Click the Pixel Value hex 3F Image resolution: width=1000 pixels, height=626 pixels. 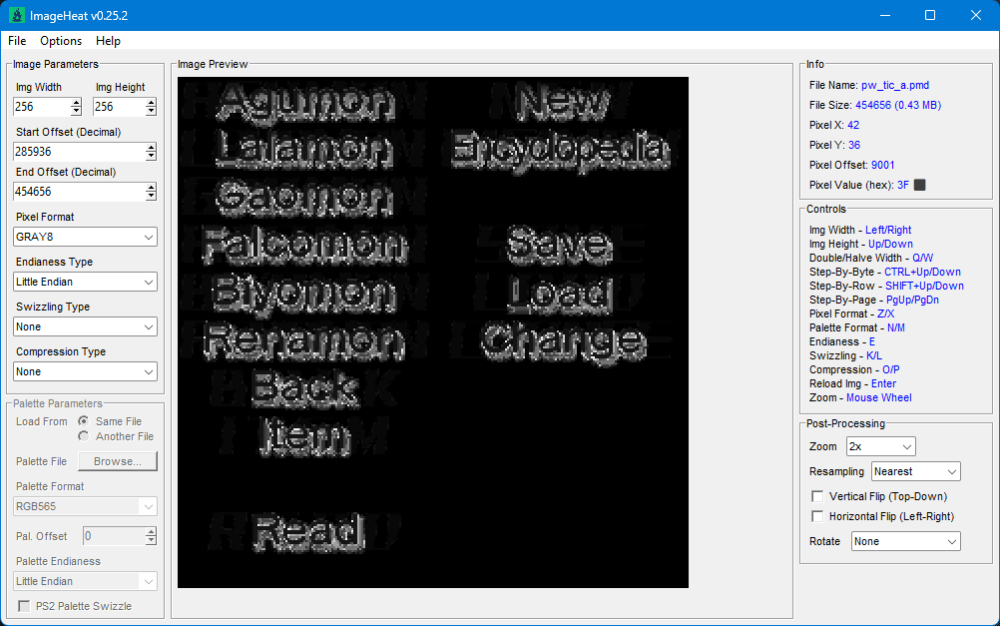[903, 185]
